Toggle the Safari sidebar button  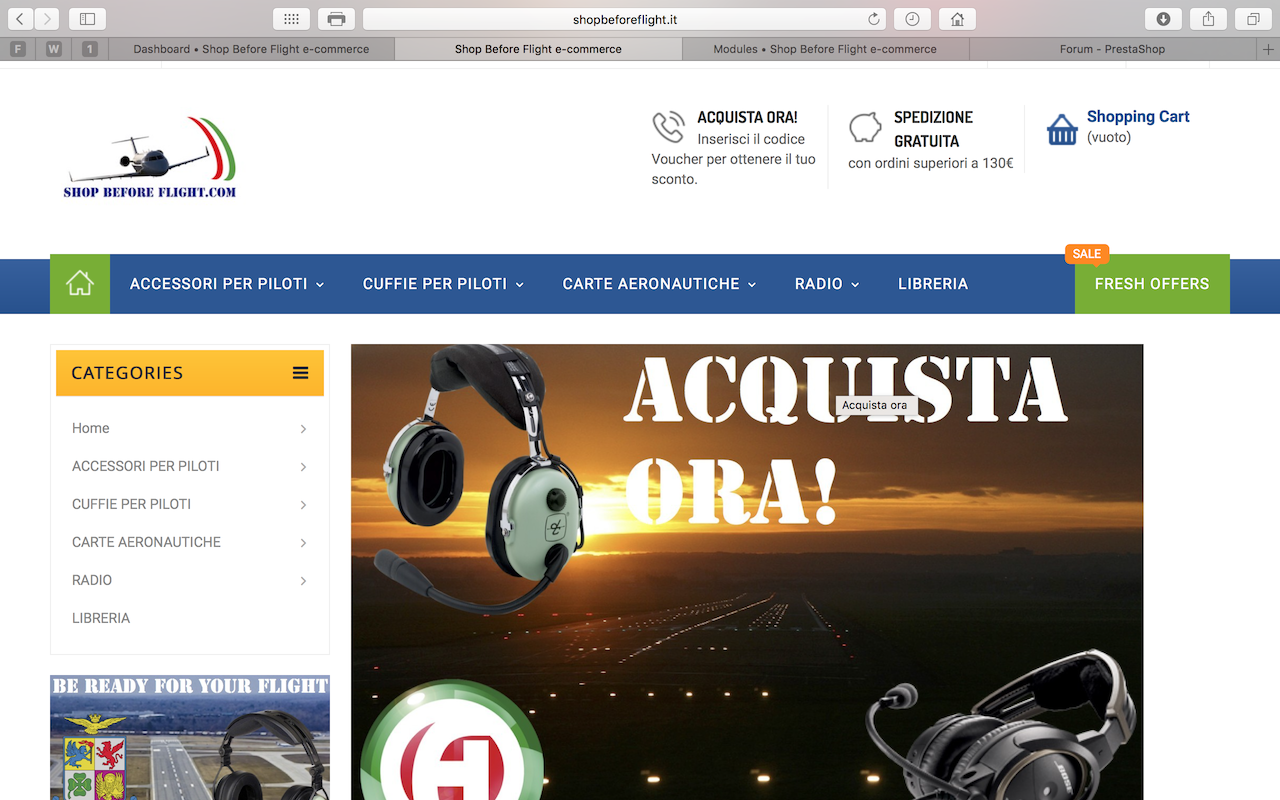(x=87, y=19)
